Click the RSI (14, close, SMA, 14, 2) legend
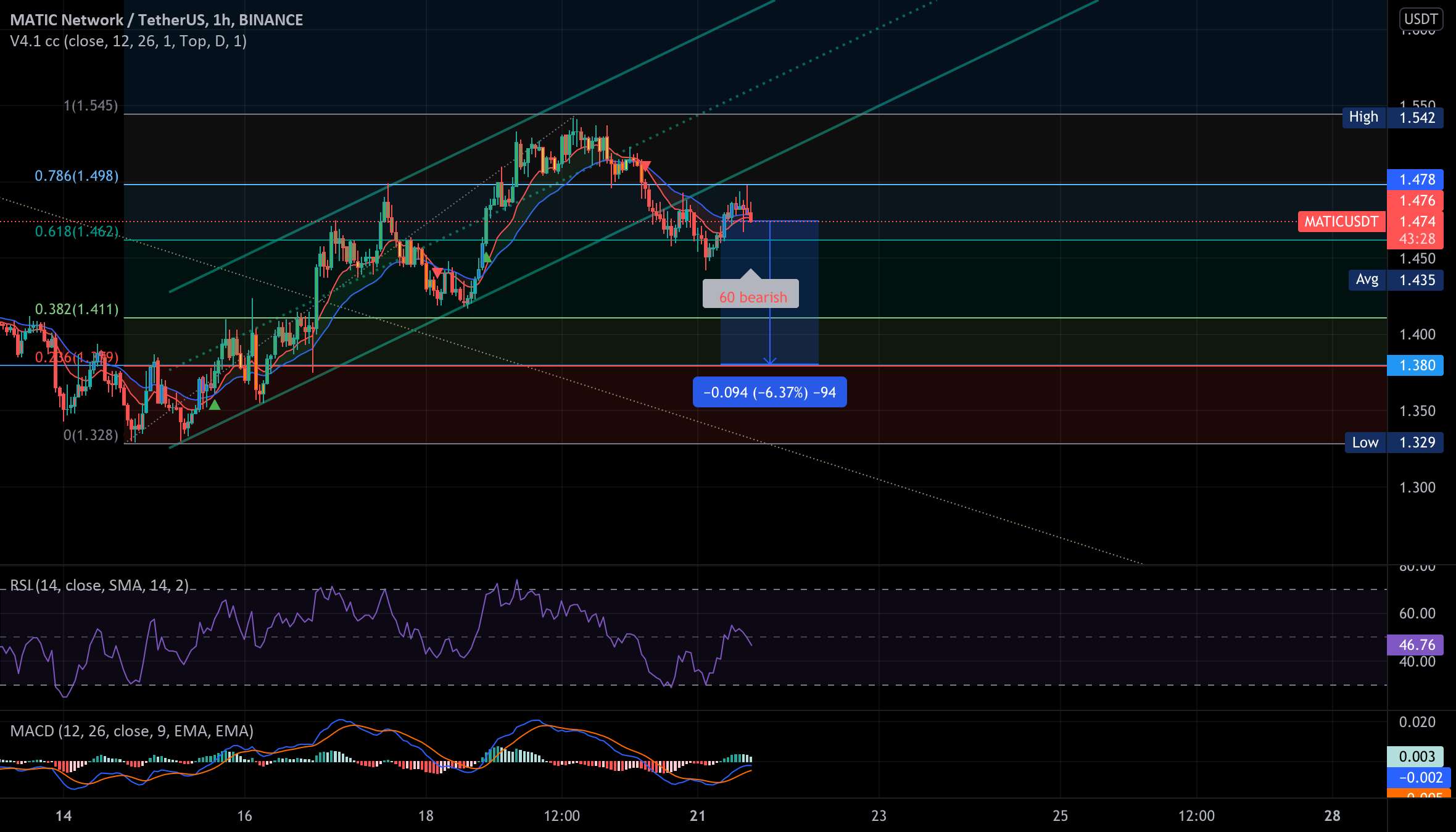This screenshot has width=1456, height=832. (x=99, y=585)
